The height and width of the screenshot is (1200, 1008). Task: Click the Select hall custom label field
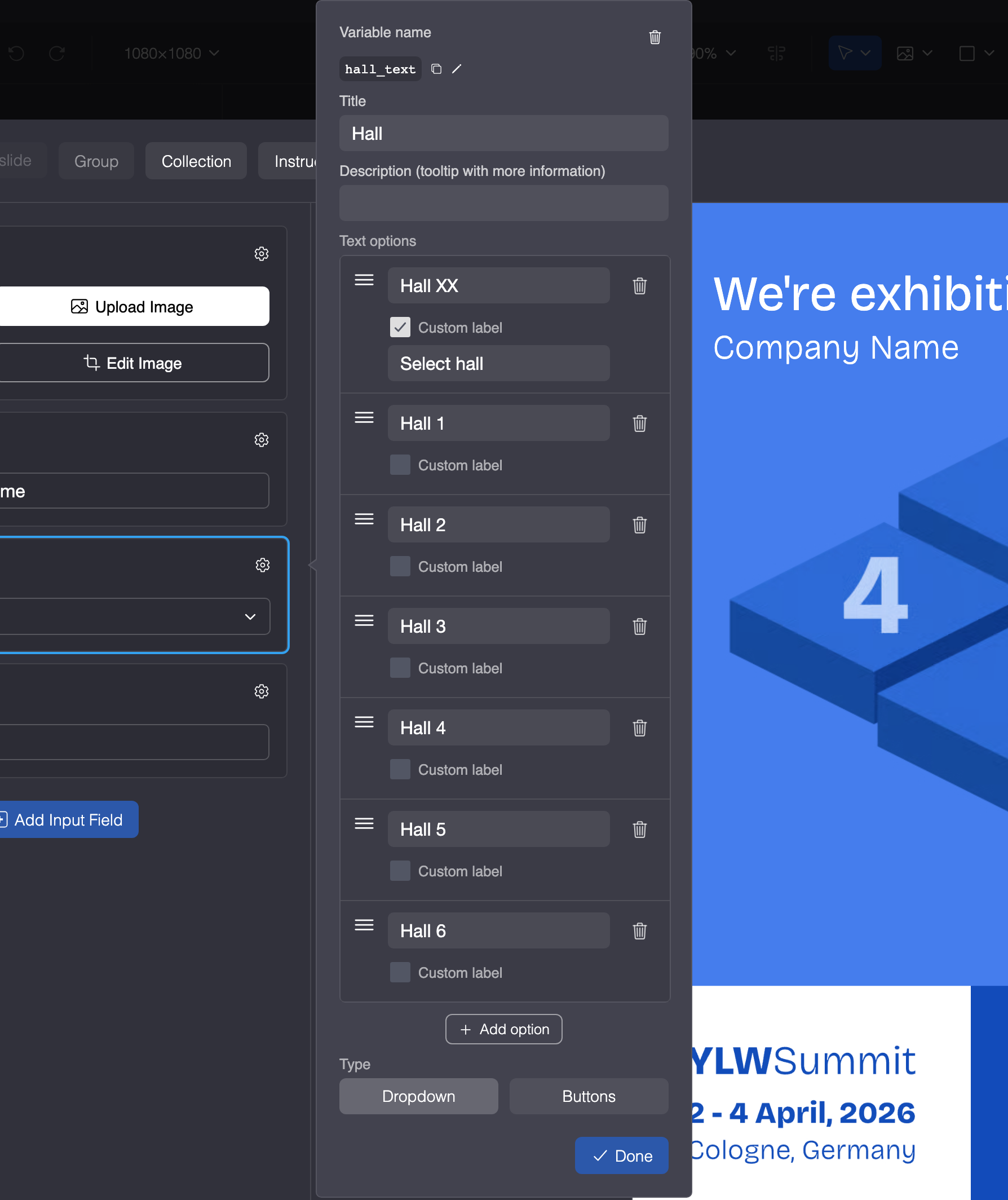click(498, 363)
